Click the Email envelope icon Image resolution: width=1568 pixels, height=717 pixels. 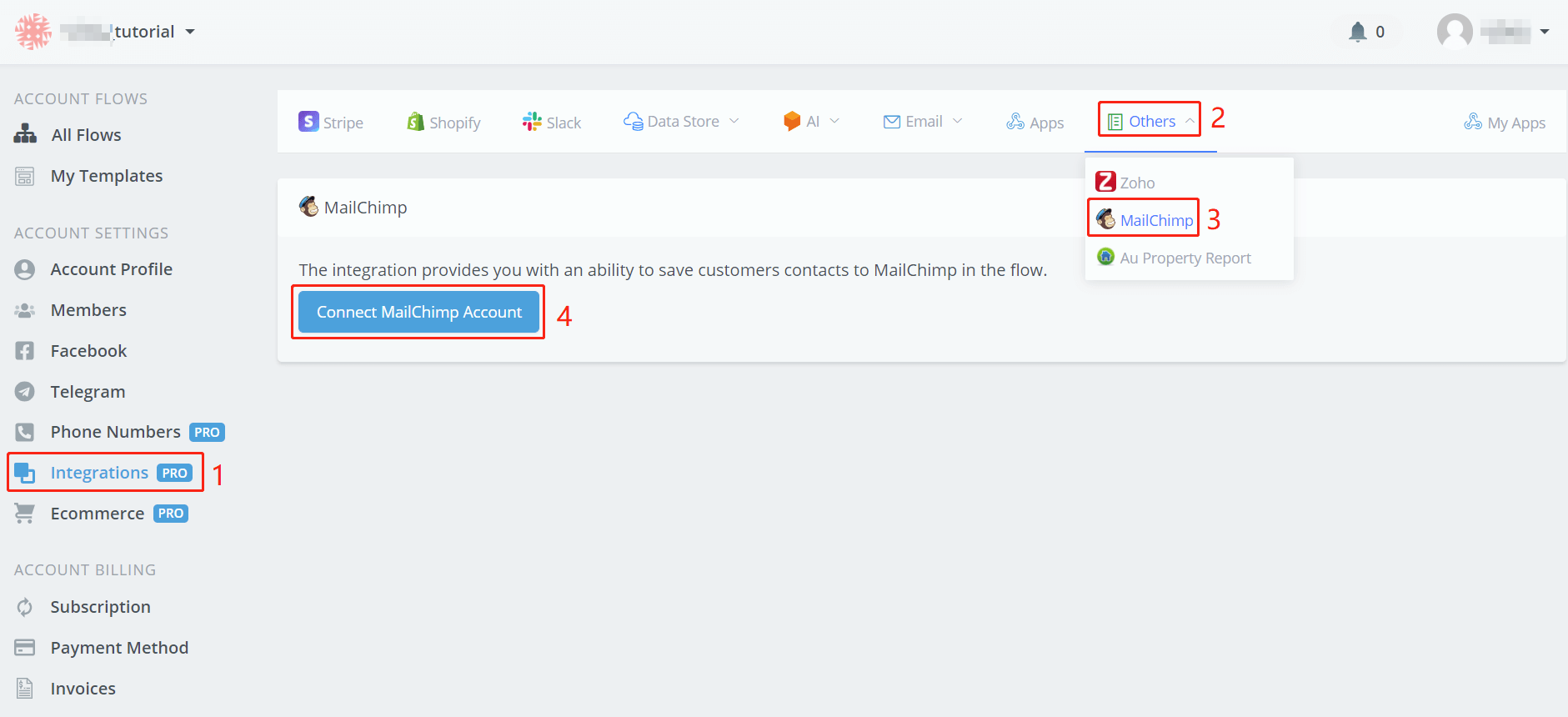pos(892,122)
